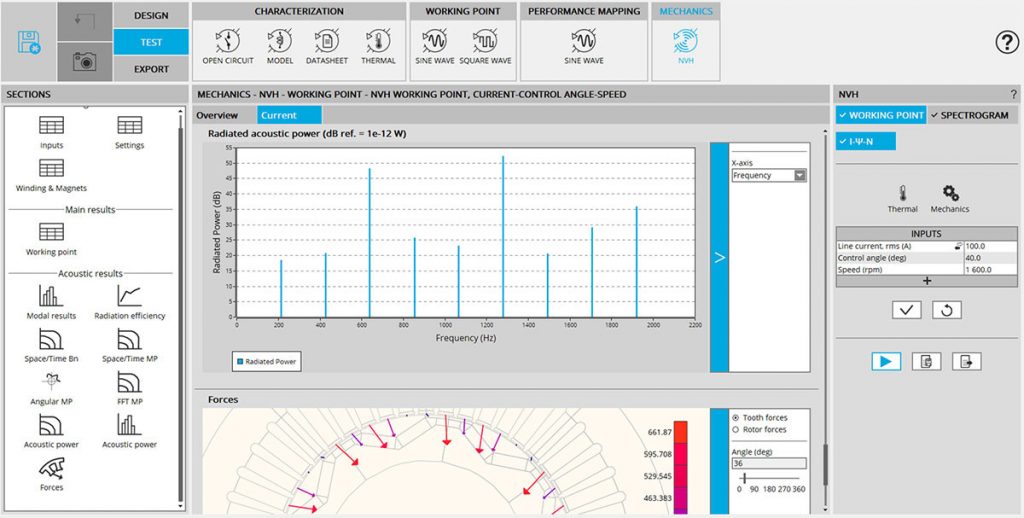Open the Forces result section
Viewport: 1024px width, 518px height.
[51, 473]
